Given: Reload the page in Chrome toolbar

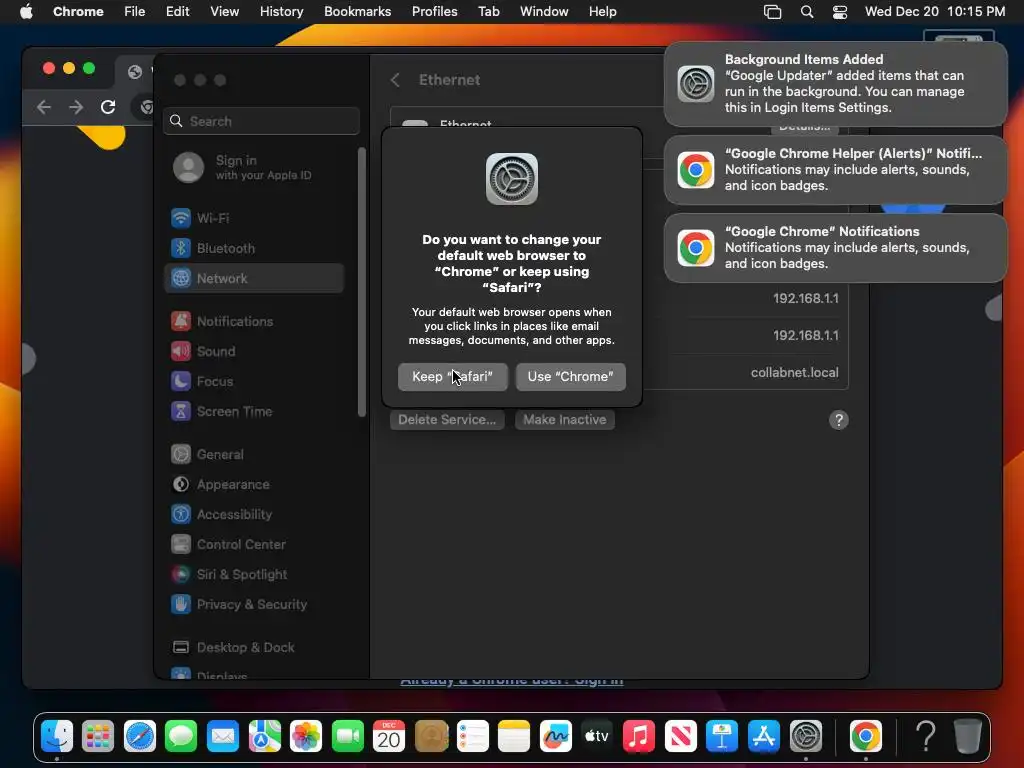Looking at the screenshot, I should (x=108, y=107).
